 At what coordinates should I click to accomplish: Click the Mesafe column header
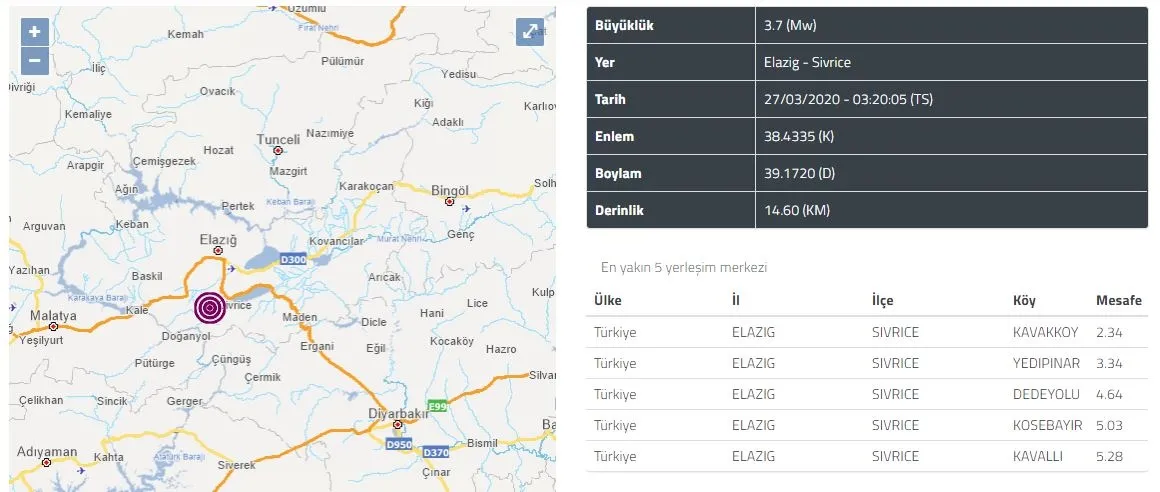coord(1118,300)
